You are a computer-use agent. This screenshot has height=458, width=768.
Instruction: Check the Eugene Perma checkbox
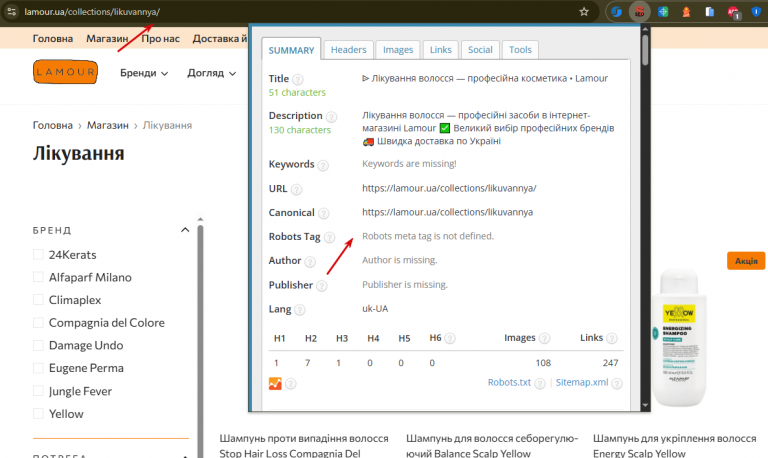(x=38, y=368)
